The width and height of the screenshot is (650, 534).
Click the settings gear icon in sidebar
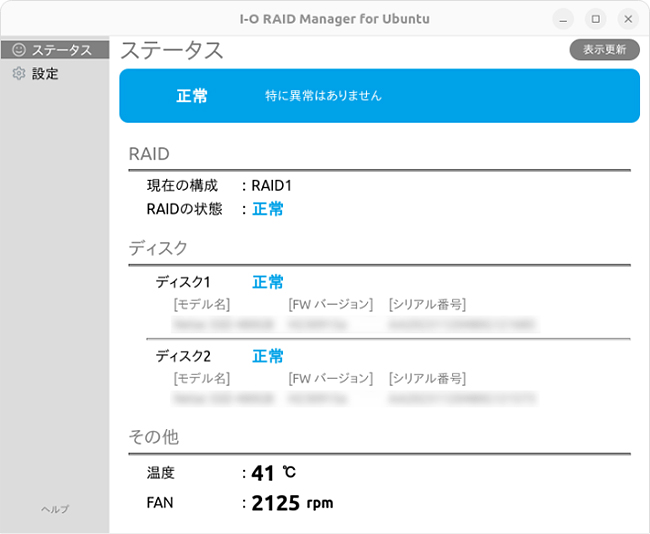click(x=18, y=74)
